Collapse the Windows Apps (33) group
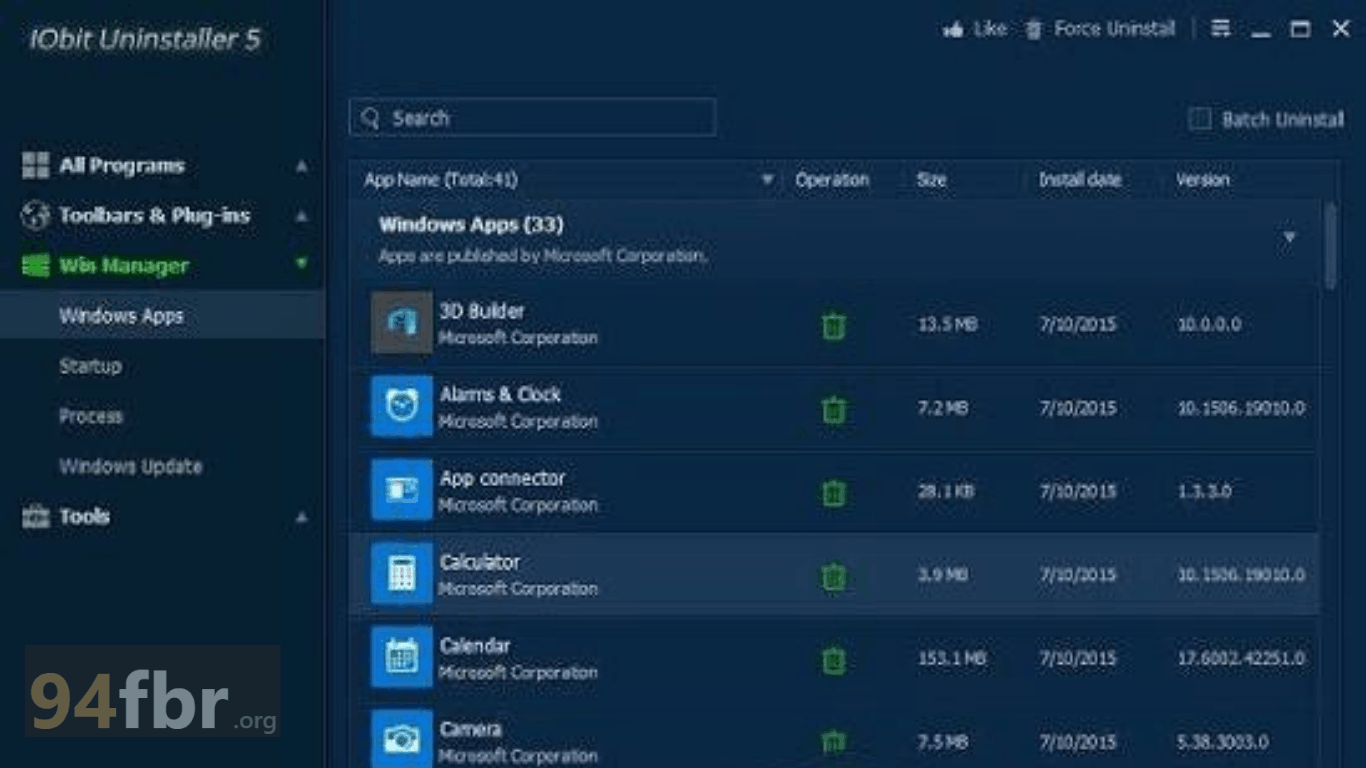 (1289, 238)
